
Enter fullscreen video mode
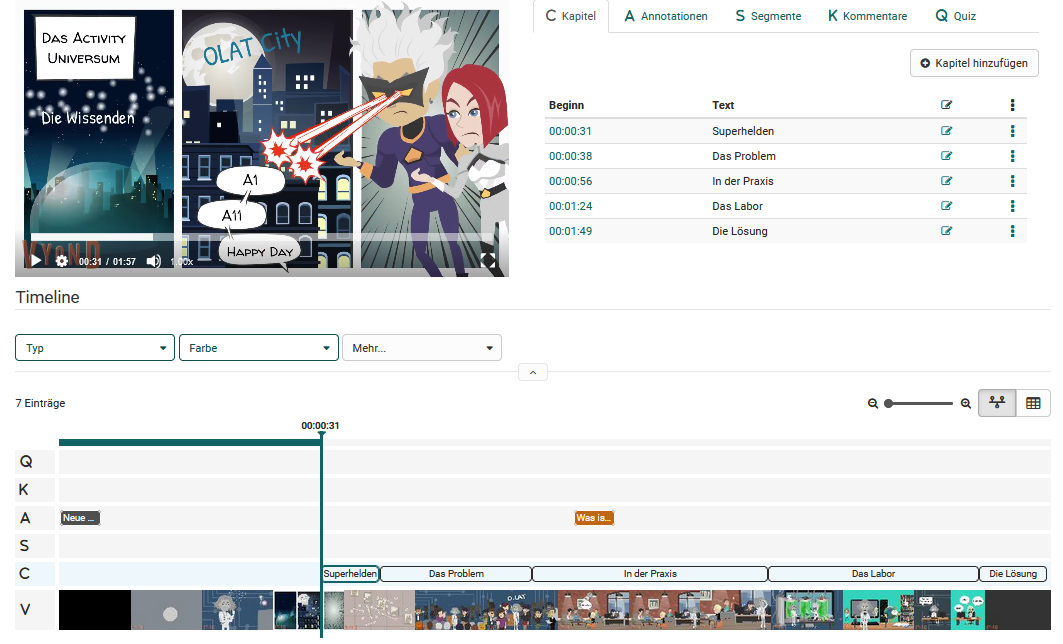pos(489,260)
